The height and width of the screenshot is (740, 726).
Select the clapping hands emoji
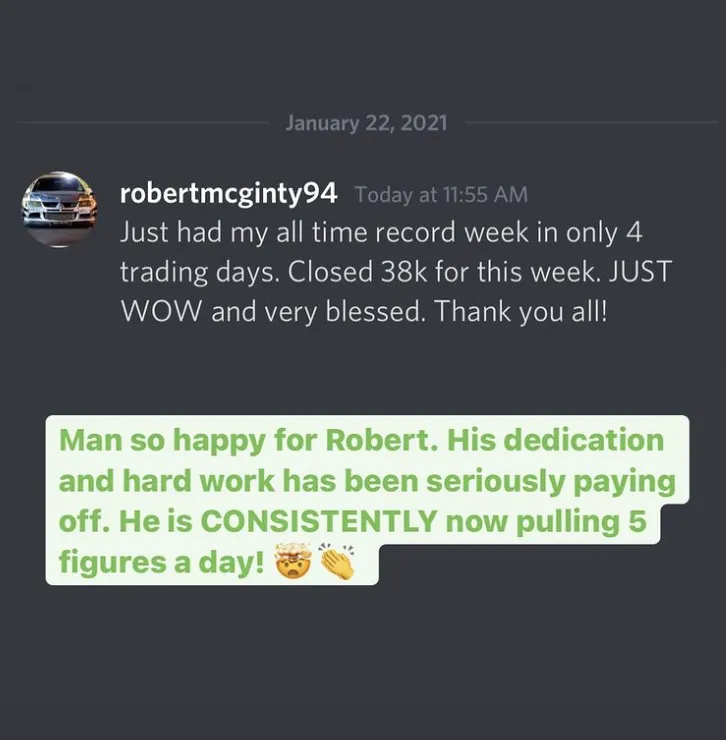coord(338,561)
